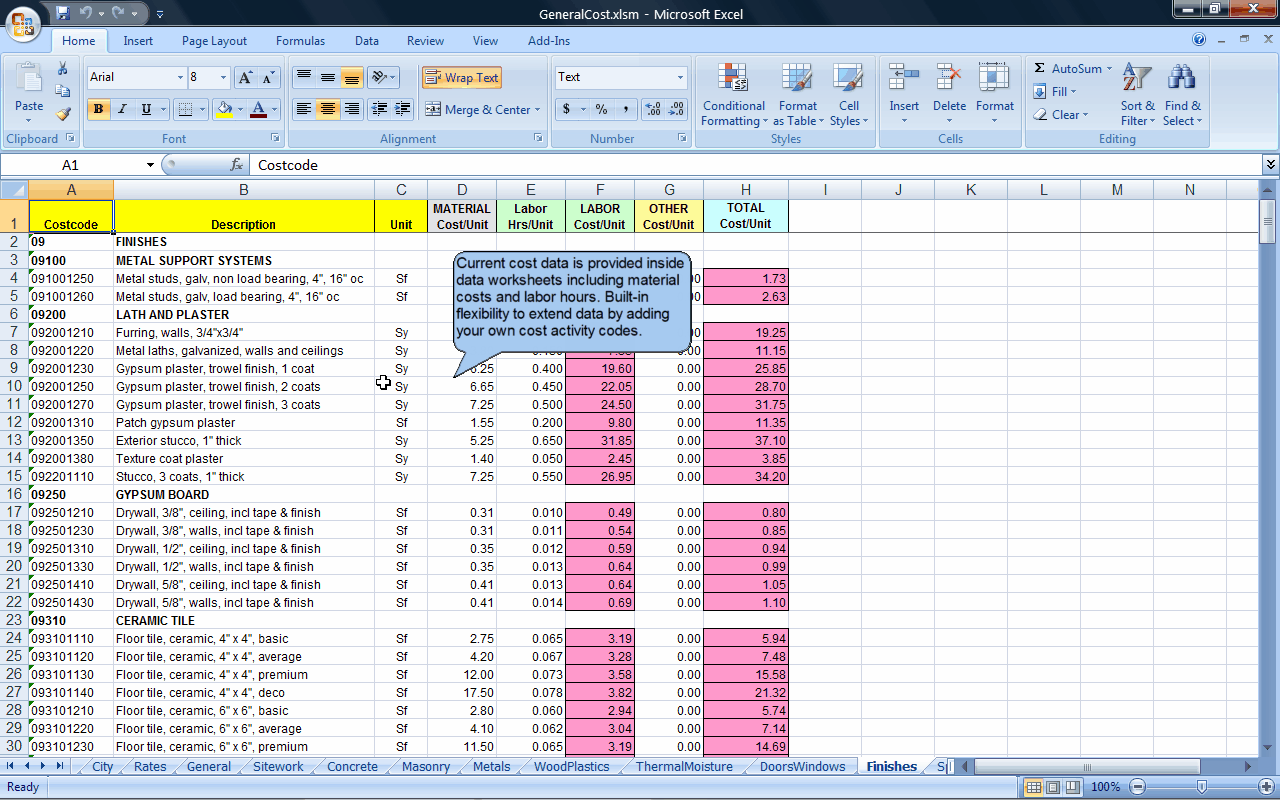
Task: Decrease decimal places
Action: tap(677, 109)
